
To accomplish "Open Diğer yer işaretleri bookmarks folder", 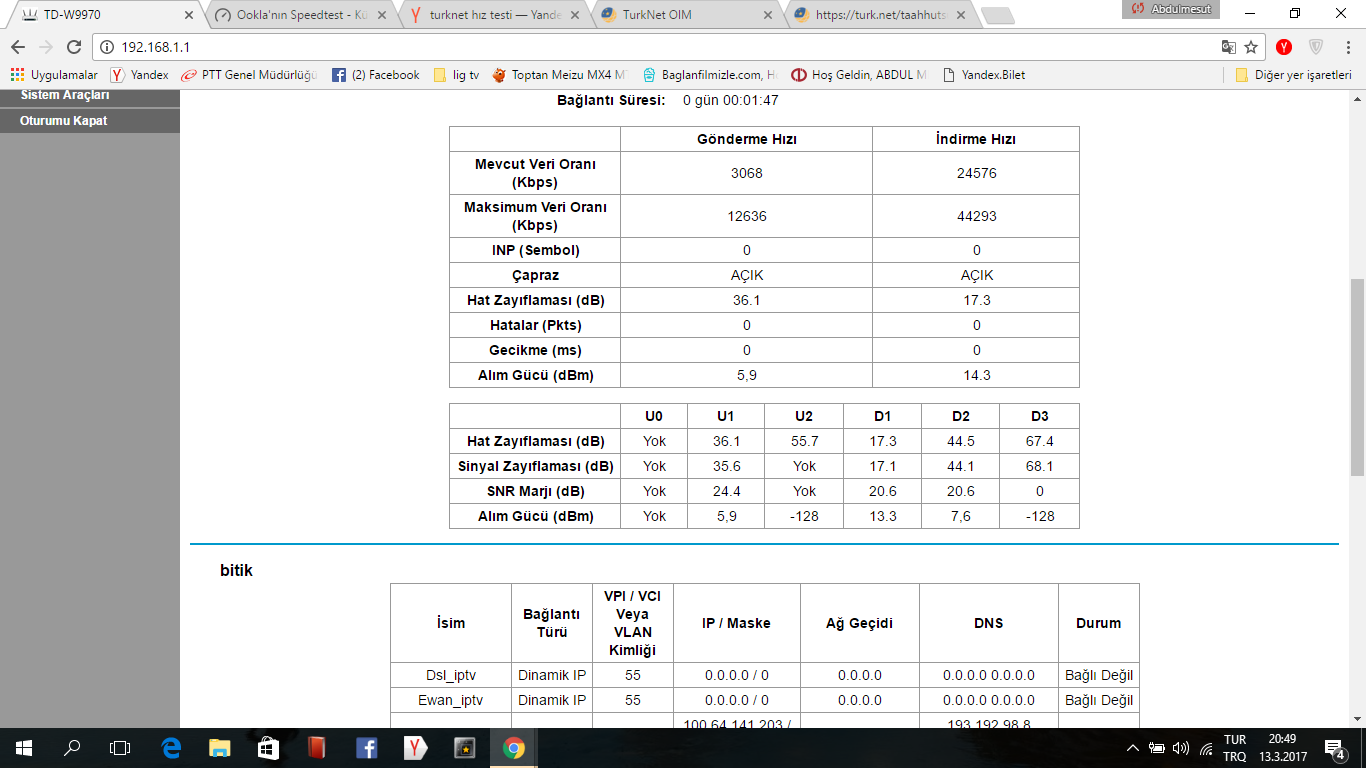I will (1294, 75).
